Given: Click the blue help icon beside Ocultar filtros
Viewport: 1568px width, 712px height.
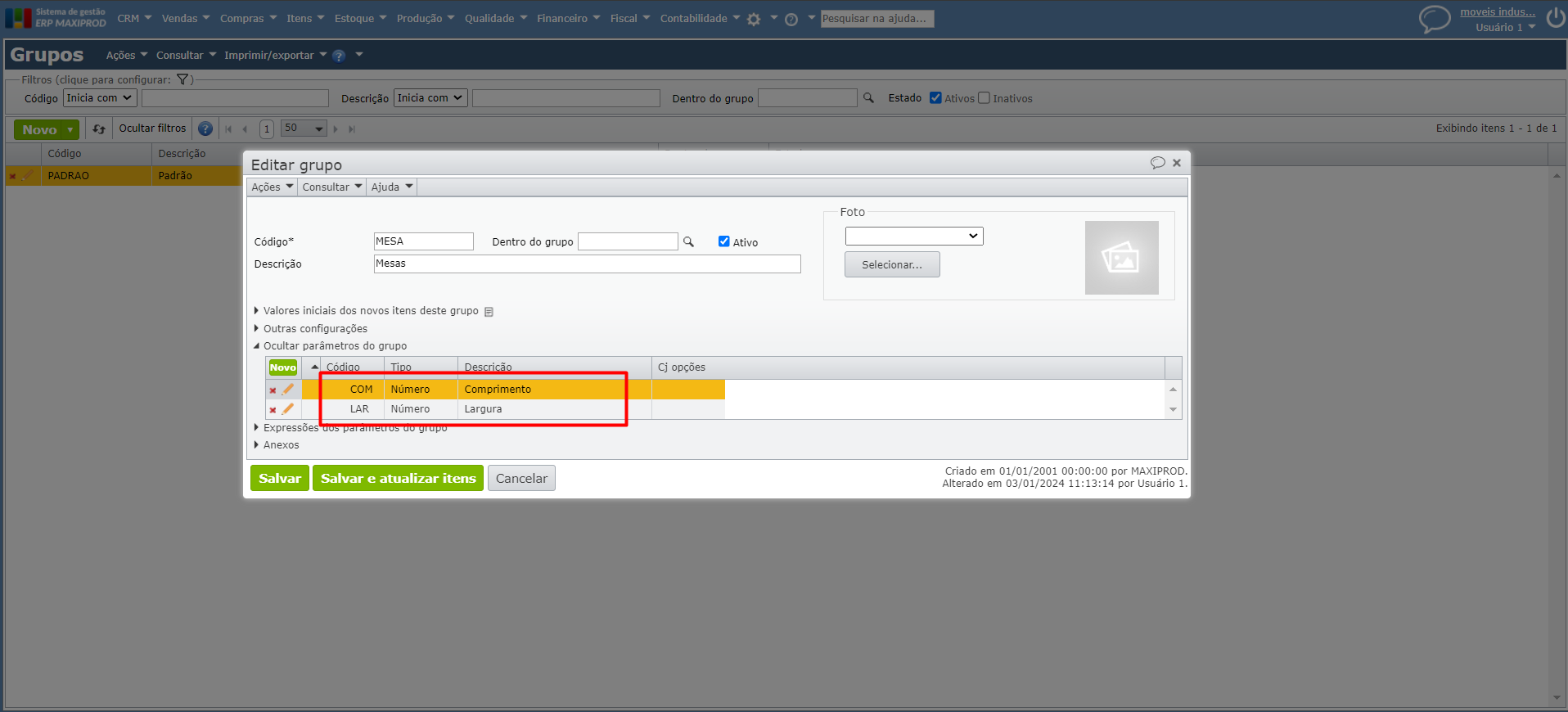Looking at the screenshot, I should click(205, 128).
